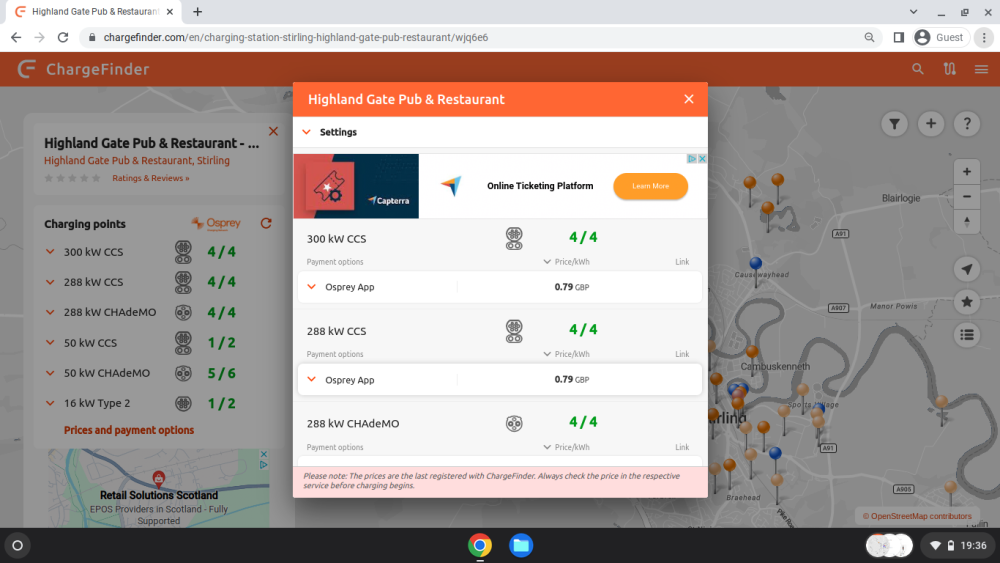Expand the 50 kW CCS row in side panel
Viewport: 1000px width, 563px height.
(x=50, y=342)
